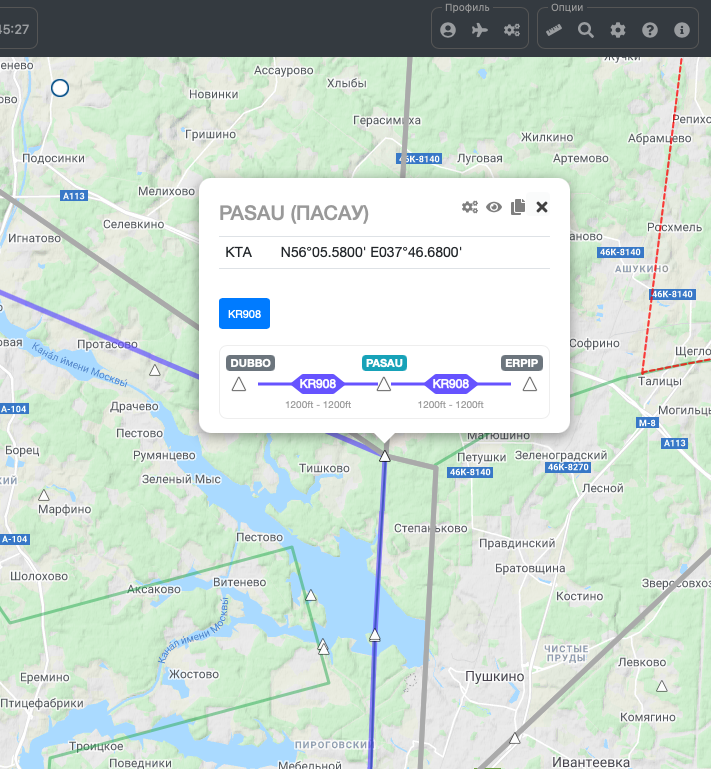This screenshot has height=769, width=711.
Task: Open the user profile icon
Action: point(448,30)
